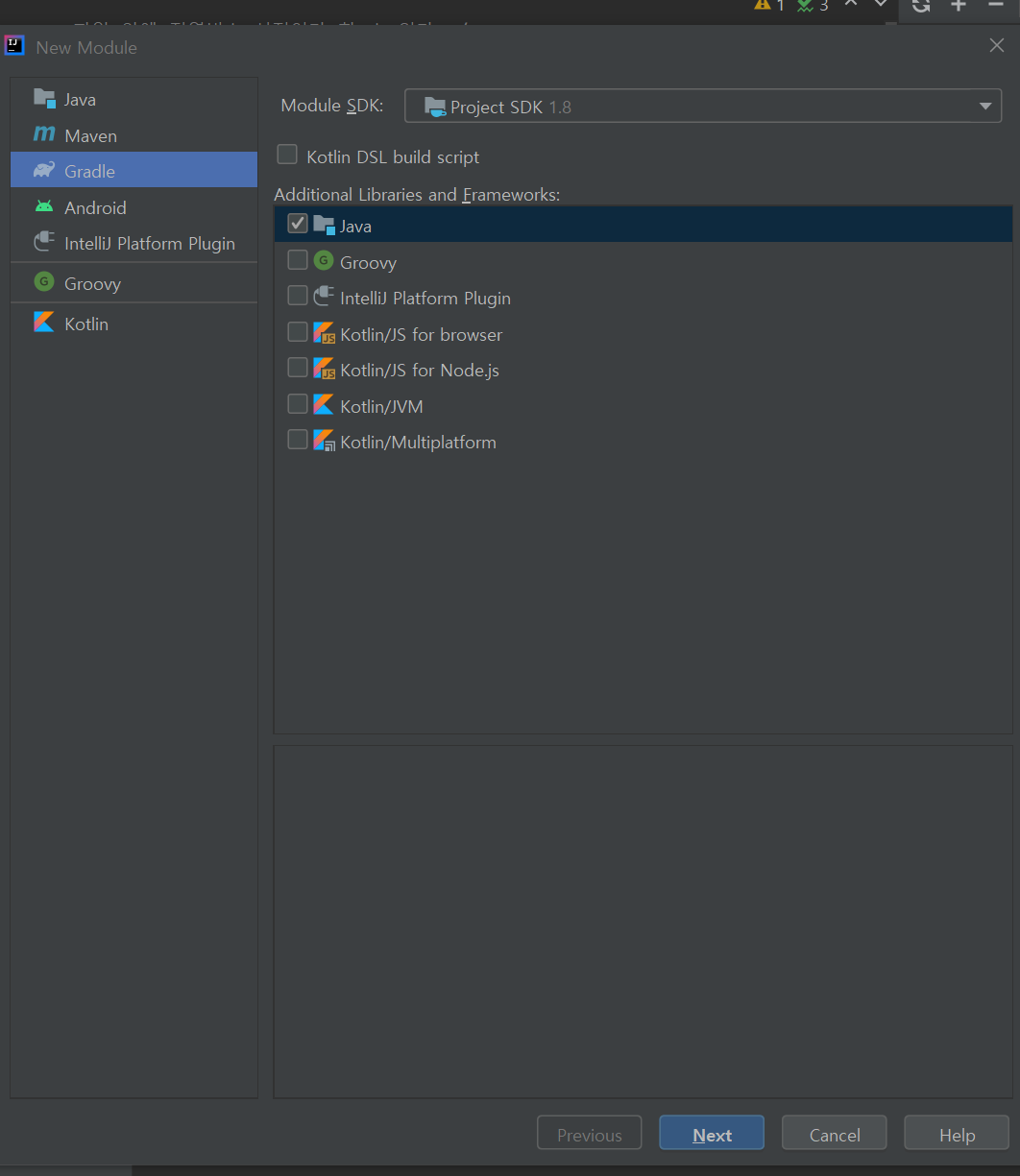This screenshot has width=1020, height=1176.
Task: Close the New Module dialog
Action: pyautogui.click(x=997, y=45)
